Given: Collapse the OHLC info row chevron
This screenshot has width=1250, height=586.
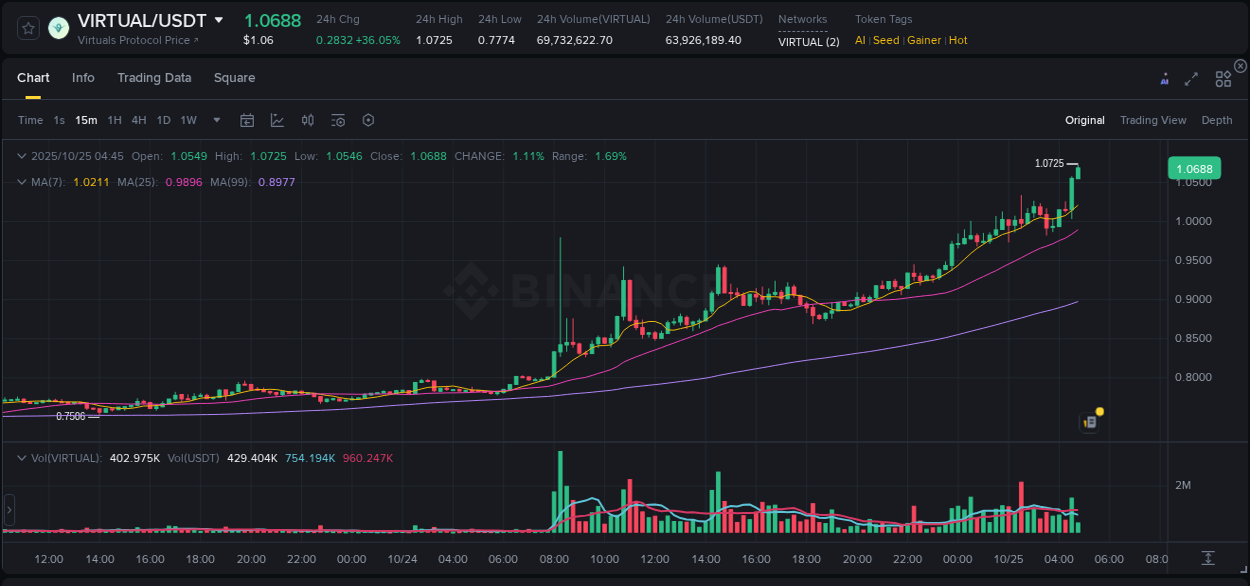Looking at the screenshot, I should pos(22,156).
